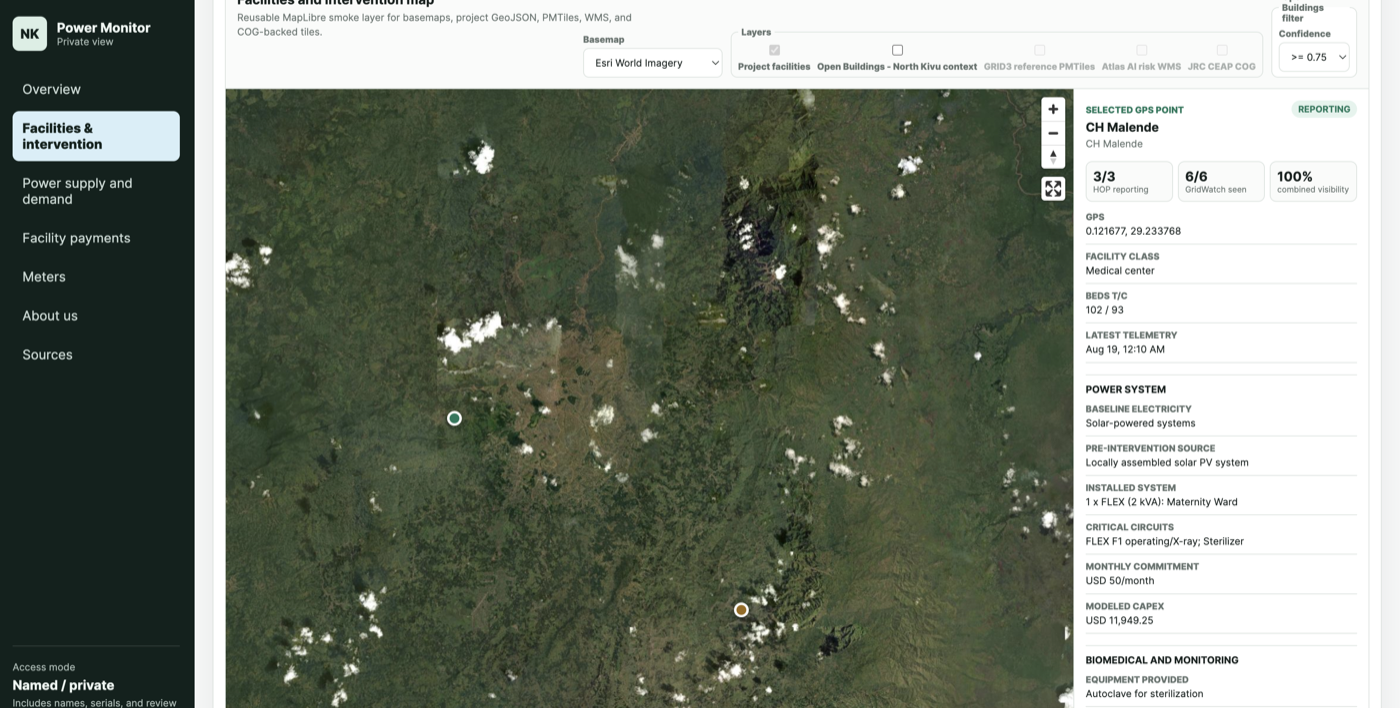The width and height of the screenshot is (1400, 708).
Task: Click the NK Power Monitor logo badge
Action: click(30, 34)
